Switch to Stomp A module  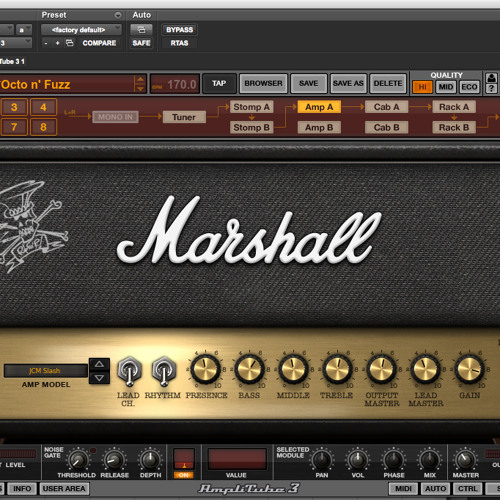252,107
